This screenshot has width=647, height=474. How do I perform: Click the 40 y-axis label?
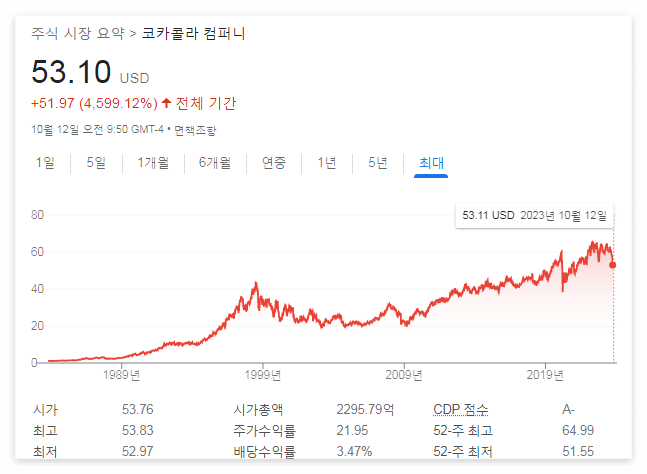pos(37,289)
